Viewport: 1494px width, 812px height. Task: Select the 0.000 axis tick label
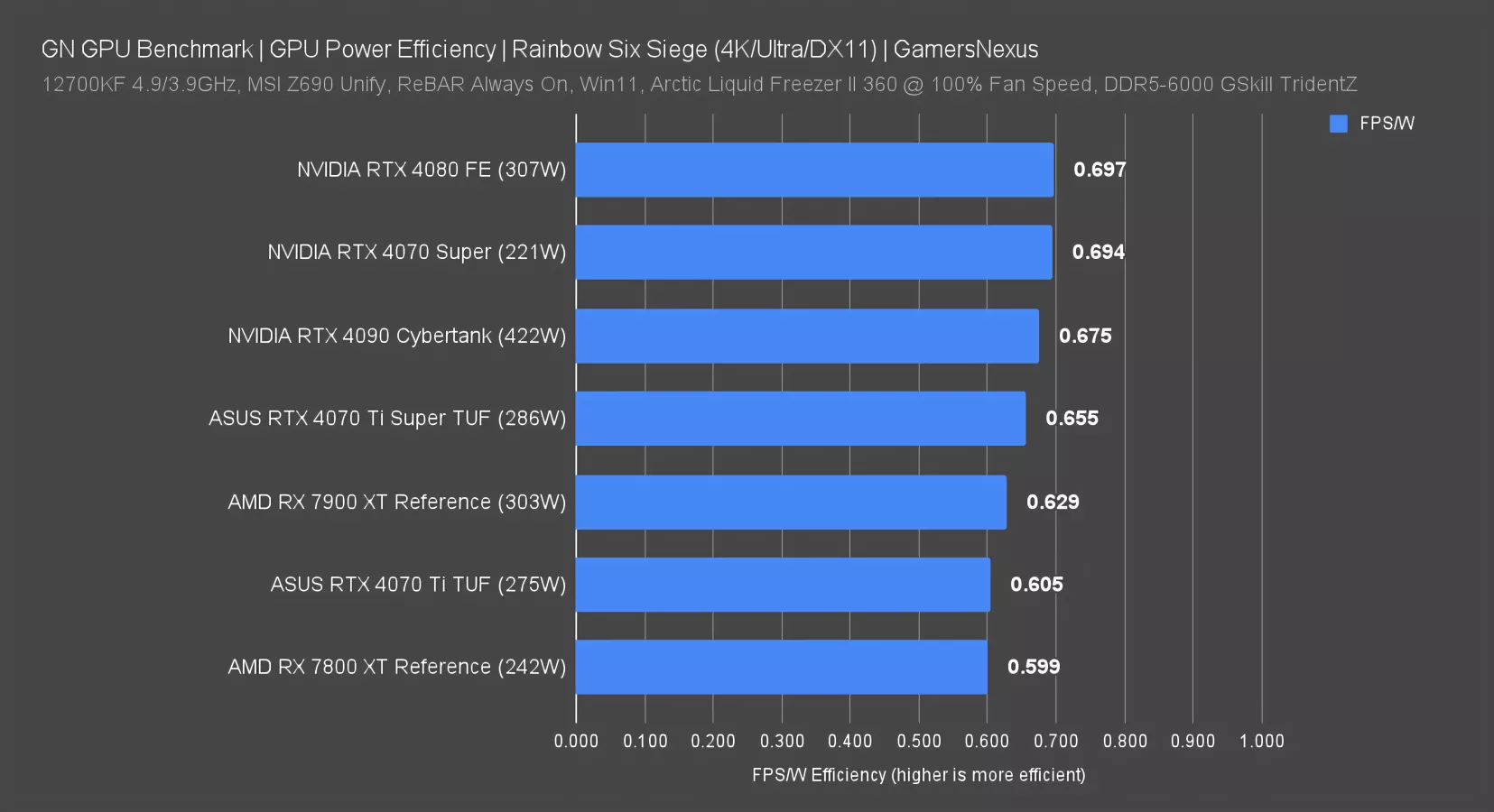576,740
